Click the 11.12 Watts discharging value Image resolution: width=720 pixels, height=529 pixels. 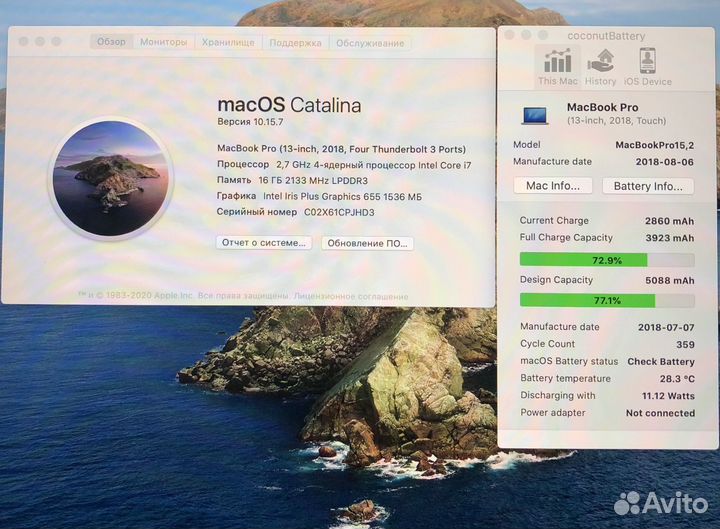(x=668, y=396)
